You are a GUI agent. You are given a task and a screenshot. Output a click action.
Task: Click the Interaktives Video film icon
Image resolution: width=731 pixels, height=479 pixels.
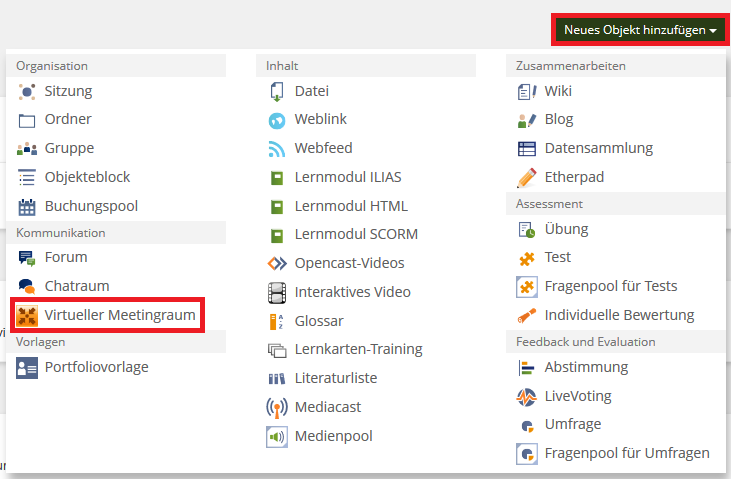pyautogui.click(x=277, y=293)
